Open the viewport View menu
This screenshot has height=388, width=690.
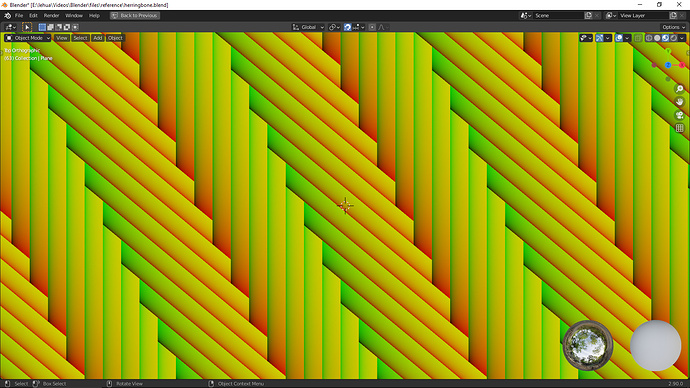pos(62,38)
